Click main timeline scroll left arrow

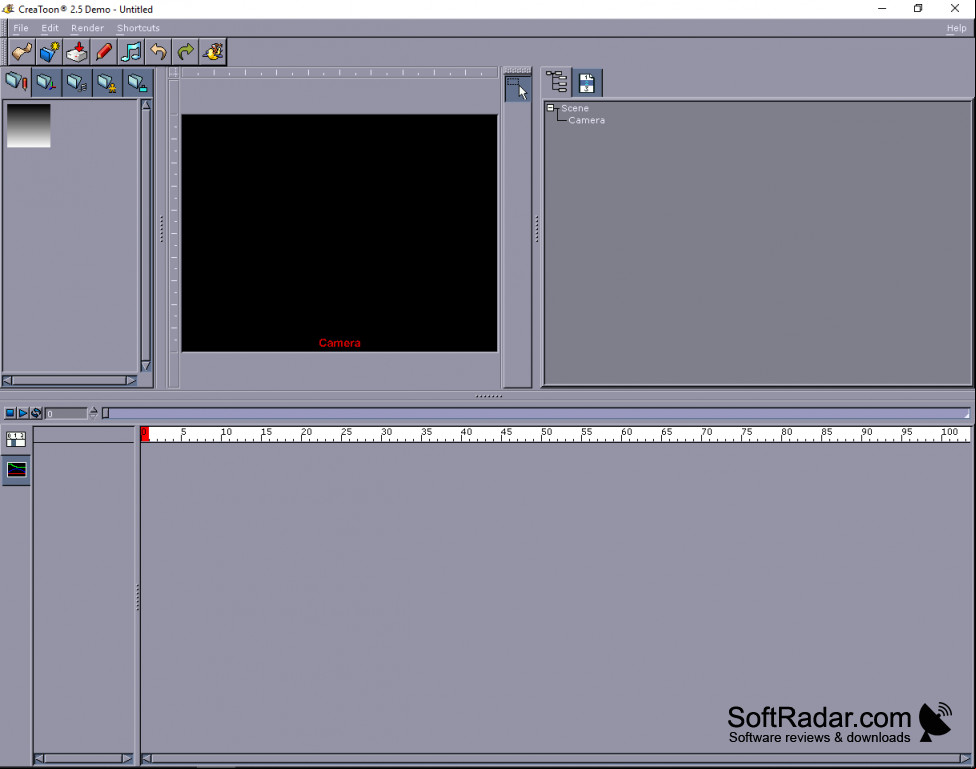click(x=146, y=758)
